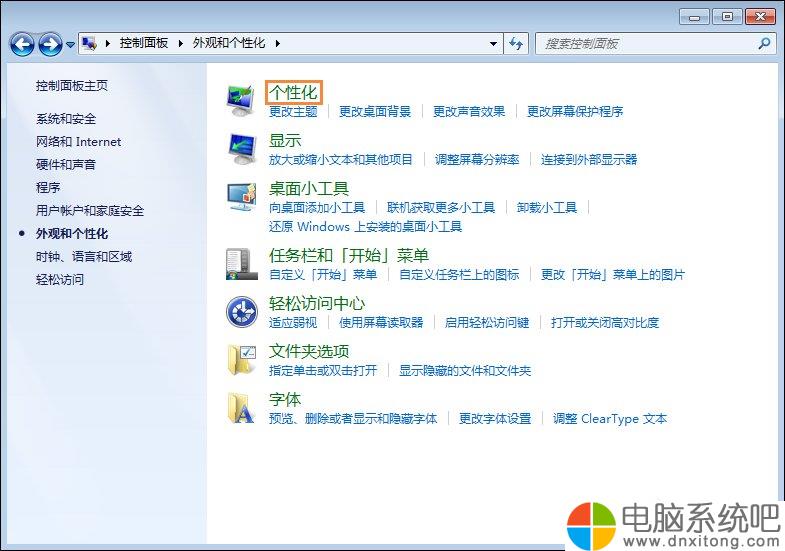Viewport: 785px width, 551px height.
Task: Open the 显示 heading link
Action: click(x=285, y=140)
